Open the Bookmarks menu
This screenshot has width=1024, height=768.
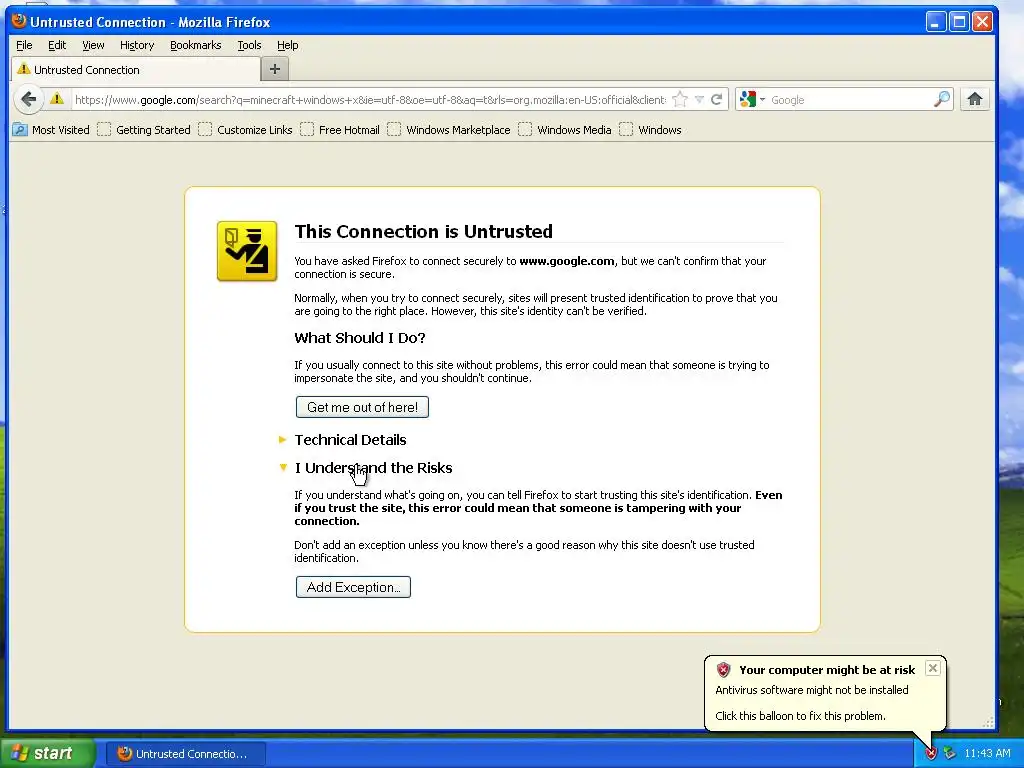pos(195,45)
